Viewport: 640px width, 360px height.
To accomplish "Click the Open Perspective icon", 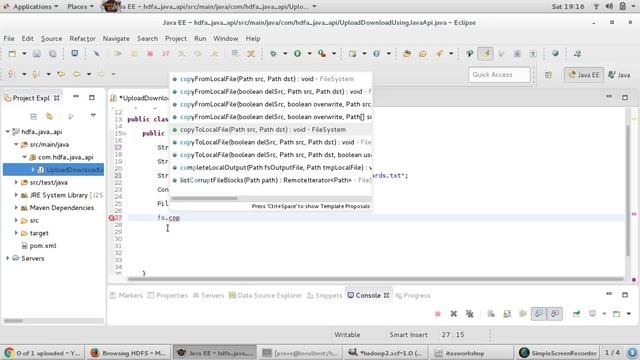I will click(x=548, y=75).
